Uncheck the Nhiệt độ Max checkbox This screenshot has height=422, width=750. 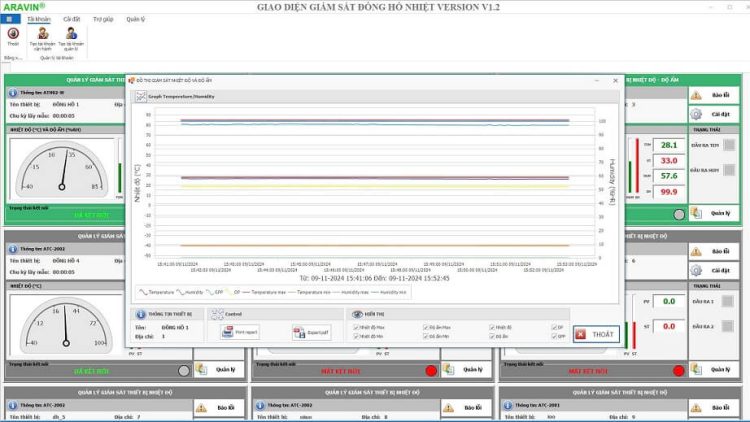click(355, 327)
